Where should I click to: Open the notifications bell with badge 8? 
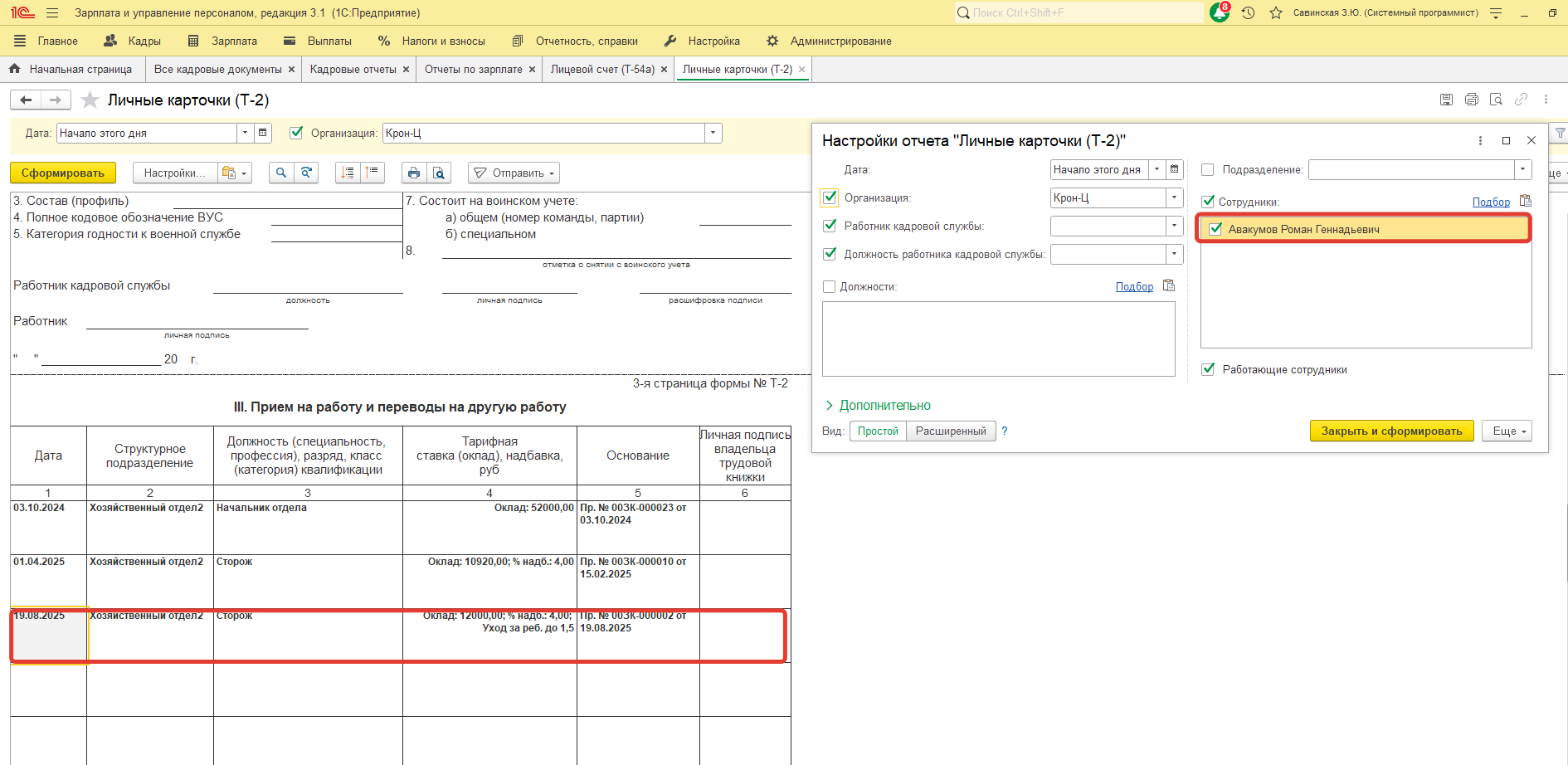point(1220,12)
